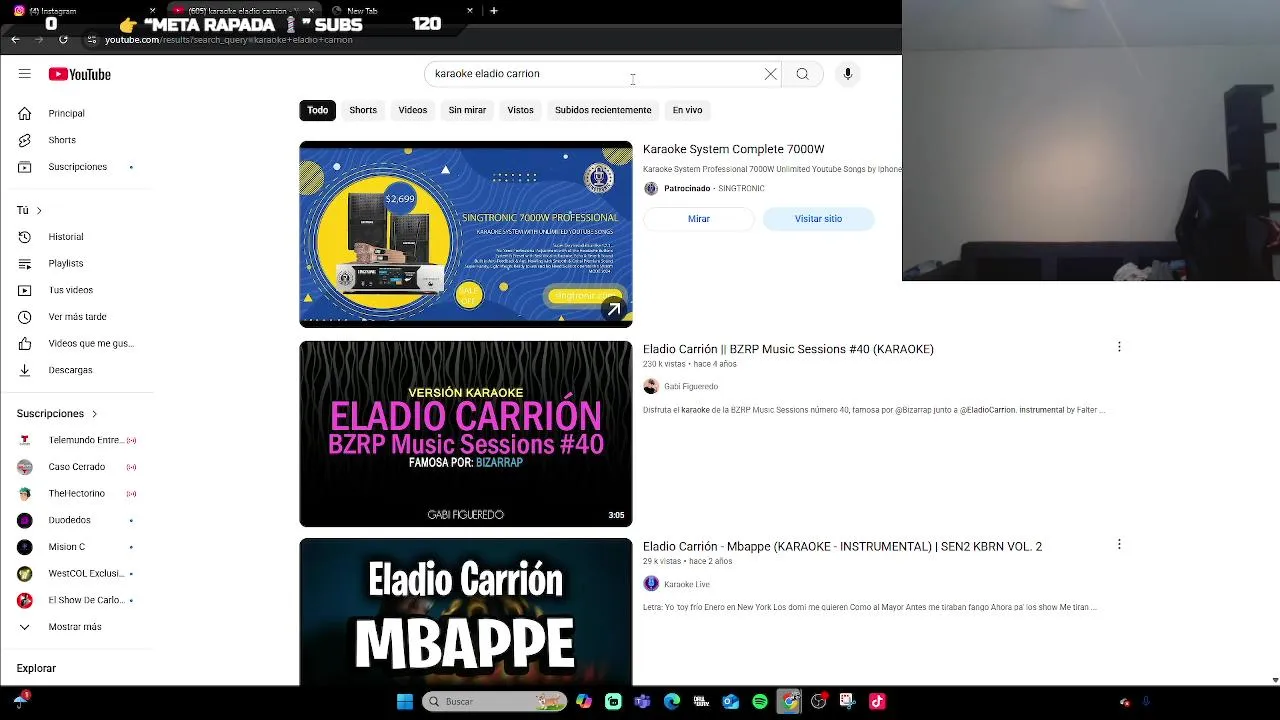Open Eladio Carrión Mbappe karaoke title
This screenshot has width=1280, height=720.
[x=842, y=546]
